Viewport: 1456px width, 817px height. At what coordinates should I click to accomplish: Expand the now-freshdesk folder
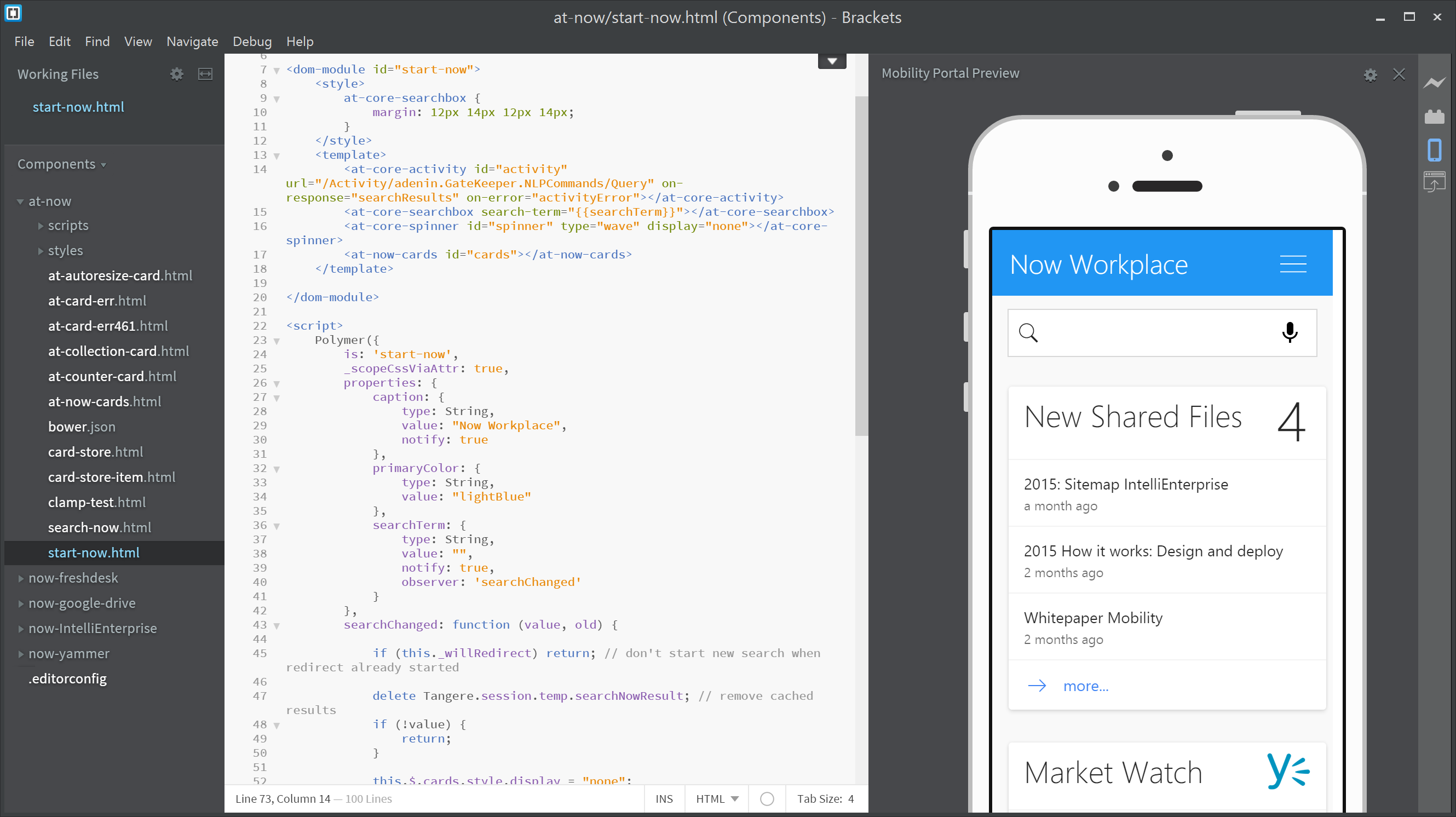click(73, 578)
